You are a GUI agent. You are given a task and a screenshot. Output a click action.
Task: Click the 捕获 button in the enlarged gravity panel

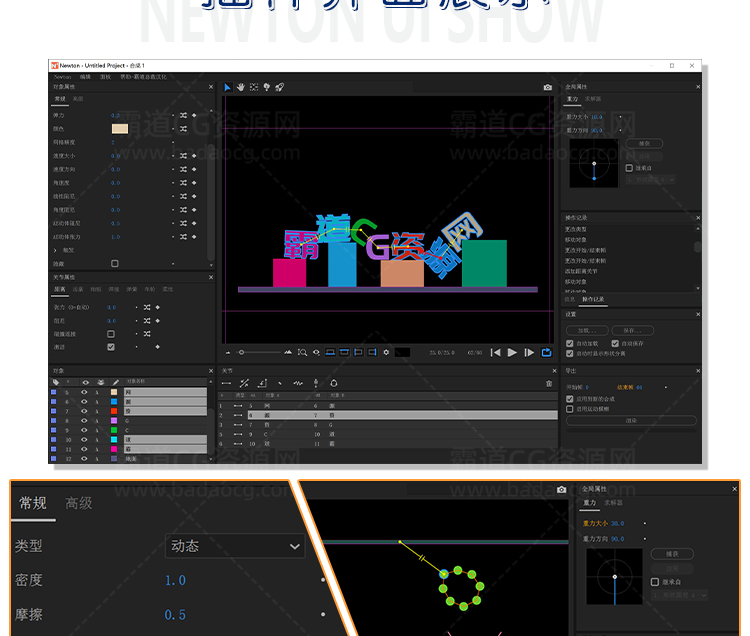pos(672,554)
